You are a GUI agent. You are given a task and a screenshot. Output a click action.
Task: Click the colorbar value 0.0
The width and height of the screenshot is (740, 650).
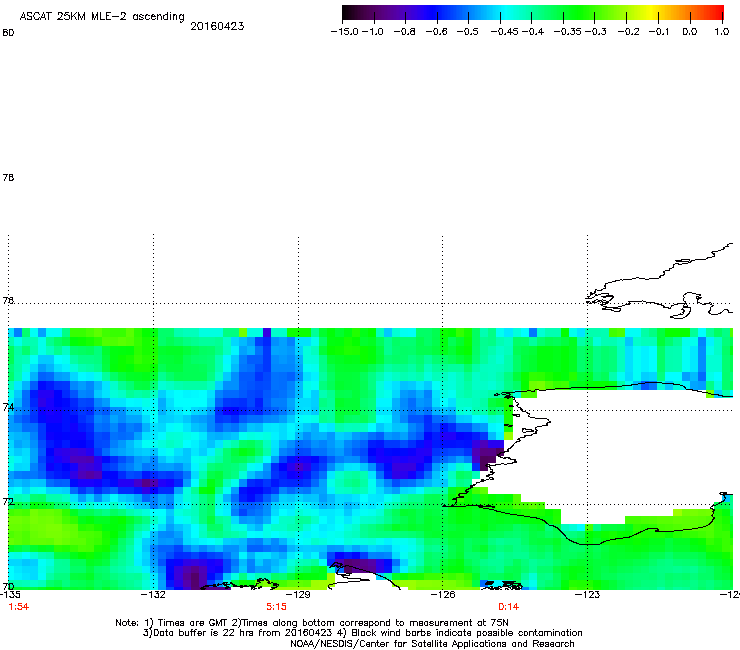(x=690, y=32)
